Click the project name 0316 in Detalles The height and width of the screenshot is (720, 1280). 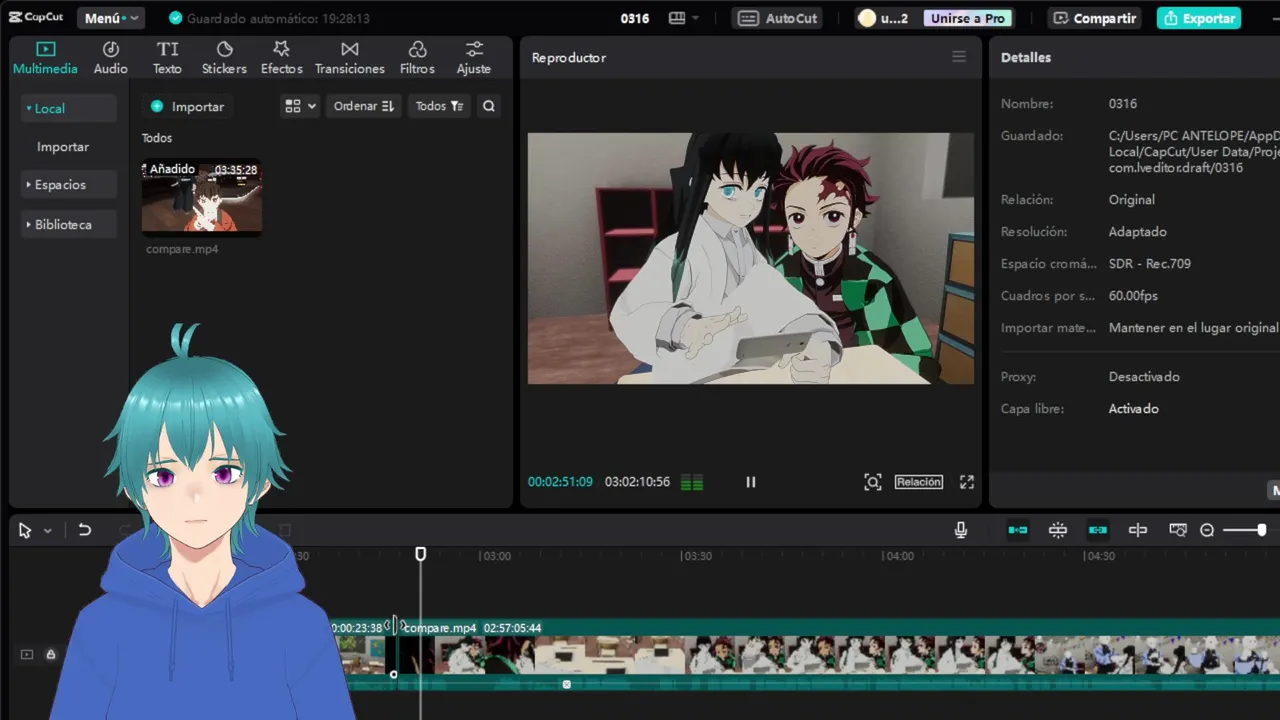pyautogui.click(x=1122, y=104)
